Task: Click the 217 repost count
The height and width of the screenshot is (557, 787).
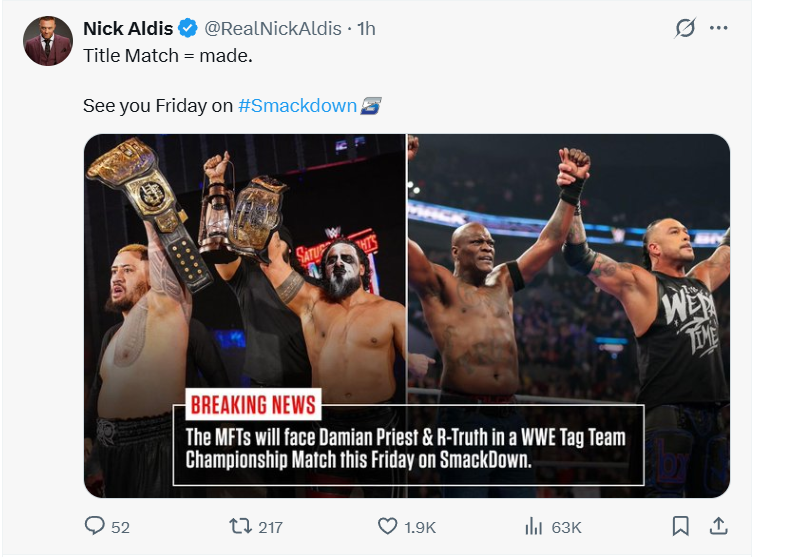Action: coord(270,527)
